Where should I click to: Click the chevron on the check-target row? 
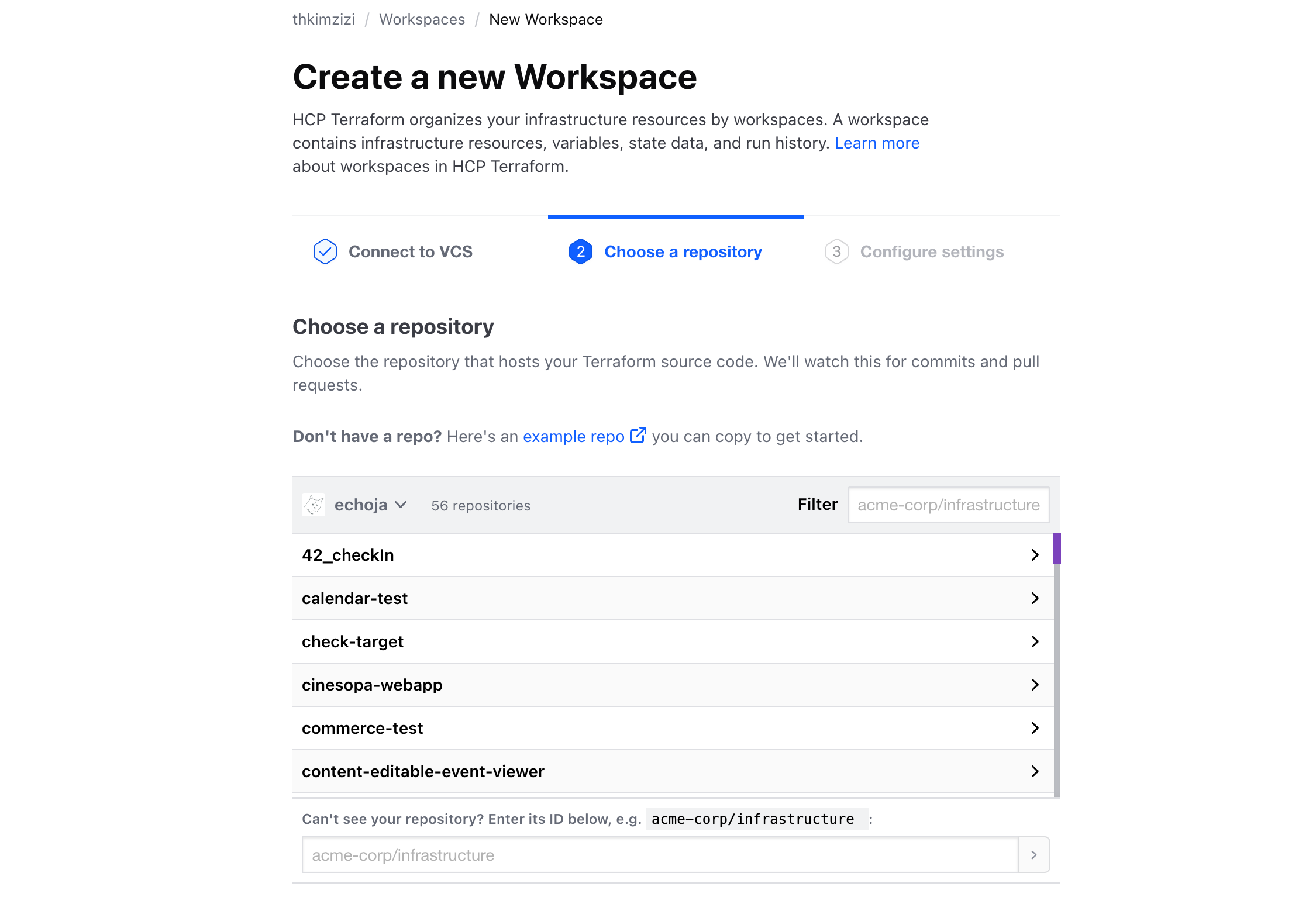(1035, 641)
